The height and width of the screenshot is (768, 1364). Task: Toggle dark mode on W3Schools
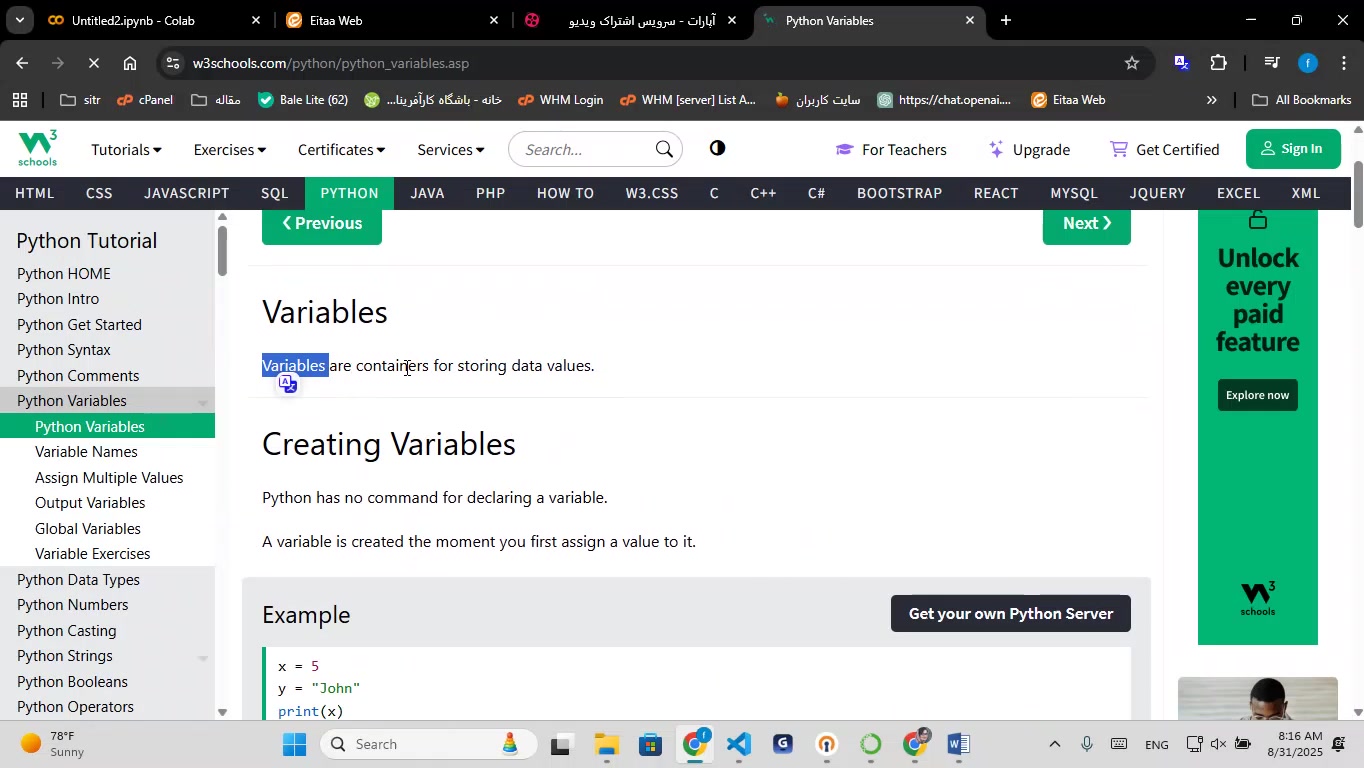pyautogui.click(x=717, y=149)
